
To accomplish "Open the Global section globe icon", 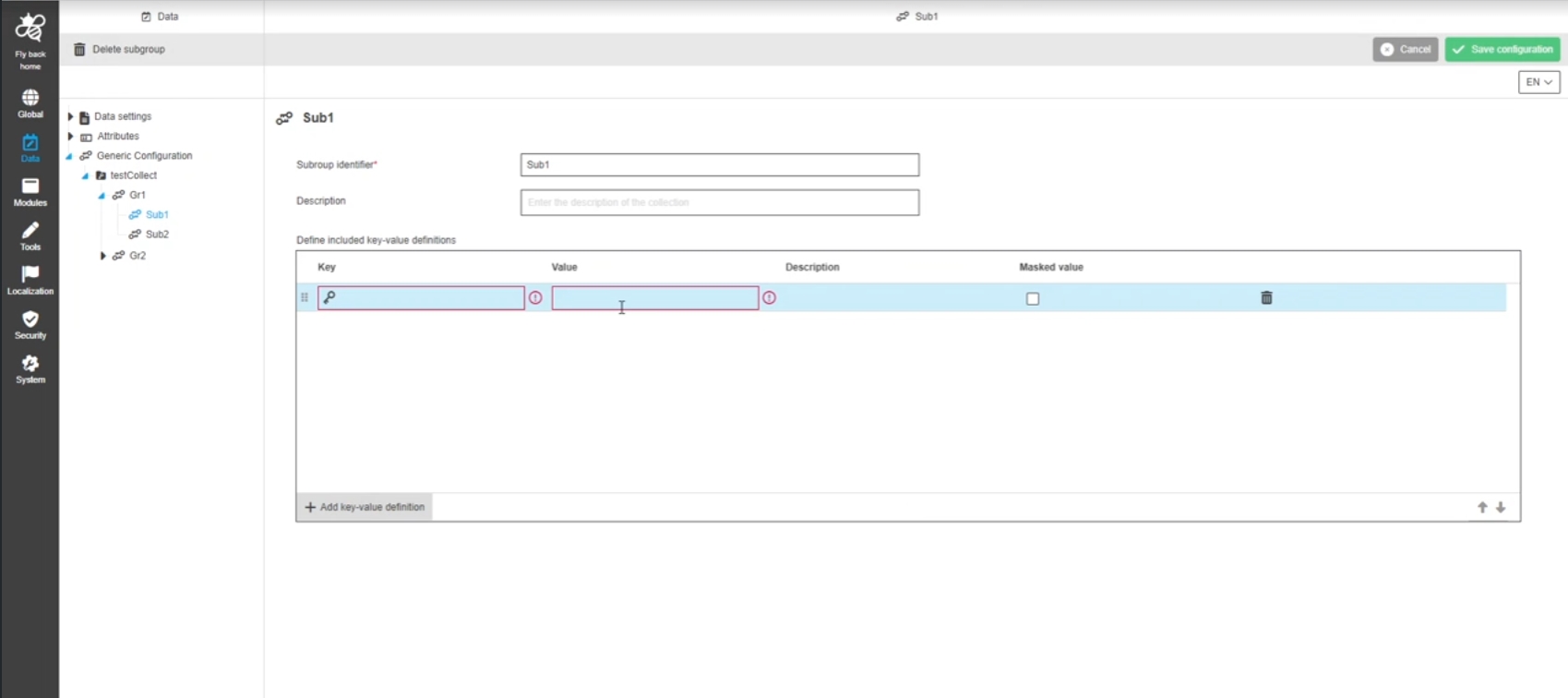I will pyautogui.click(x=30, y=97).
